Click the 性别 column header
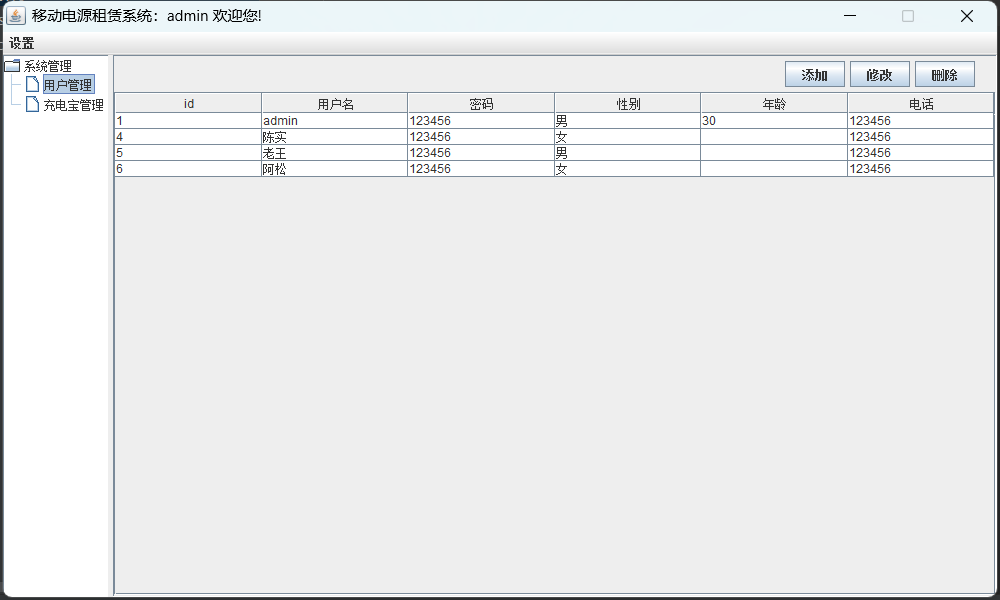 pos(627,103)
